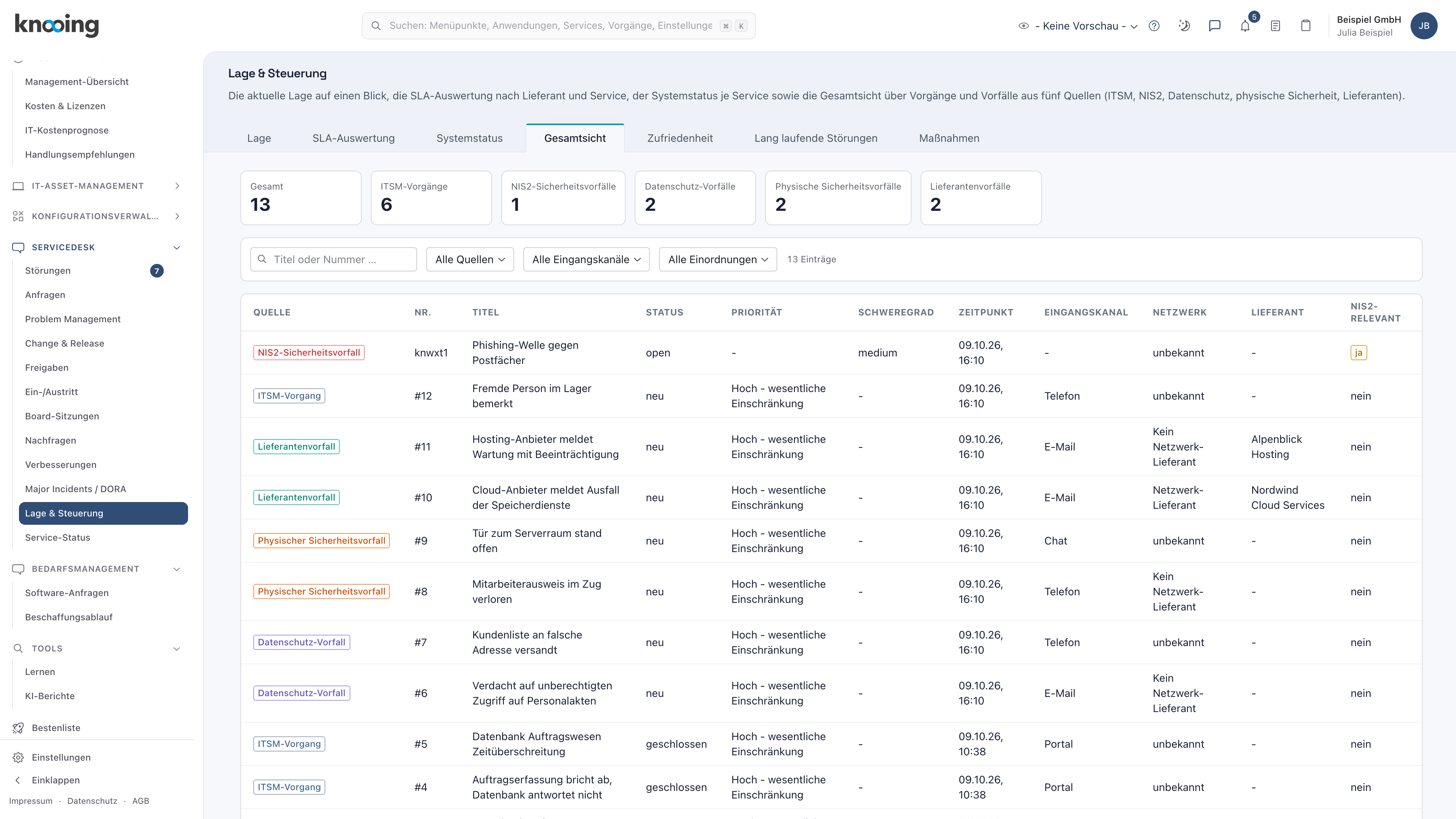
Task: Open the Datenschutz footer link
Action: coord(92,801)
